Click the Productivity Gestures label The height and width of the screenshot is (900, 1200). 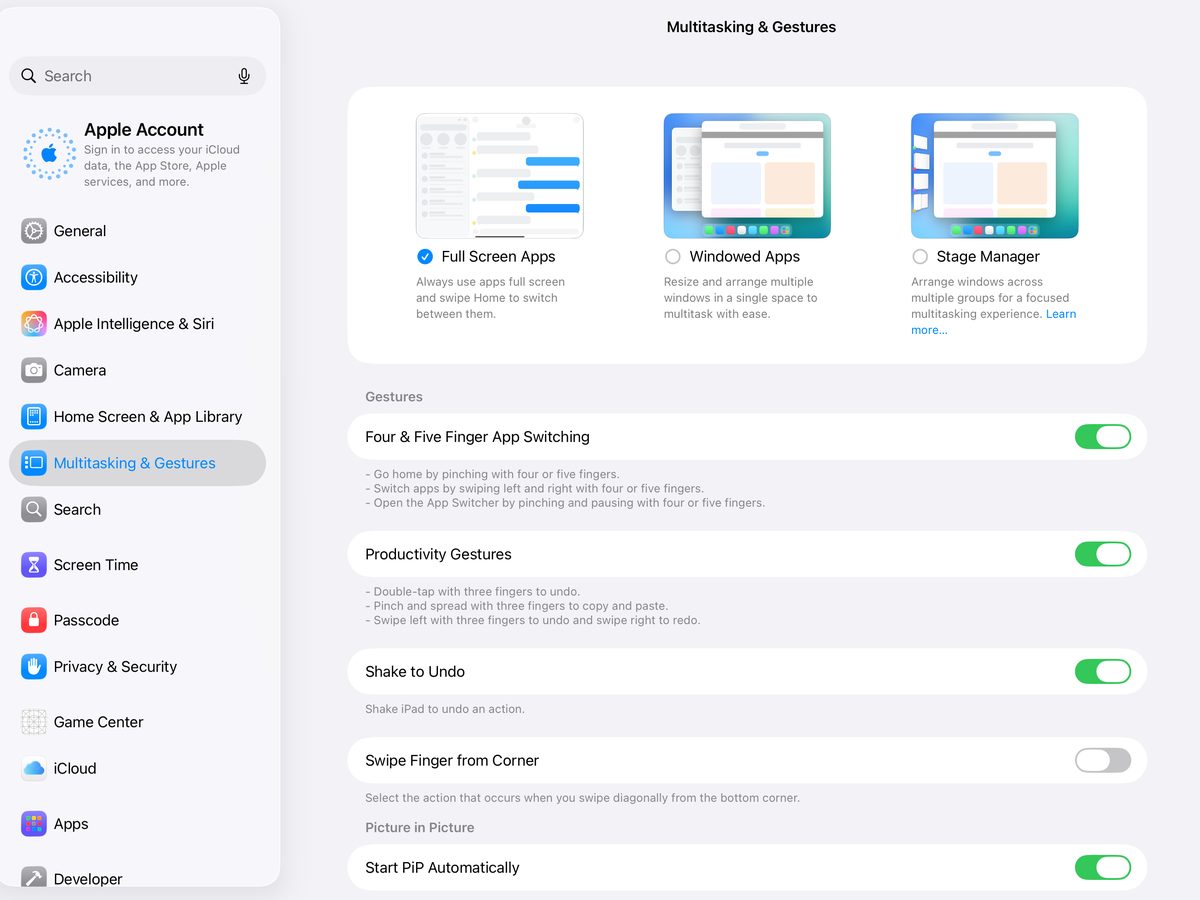[x=438, y=554]
